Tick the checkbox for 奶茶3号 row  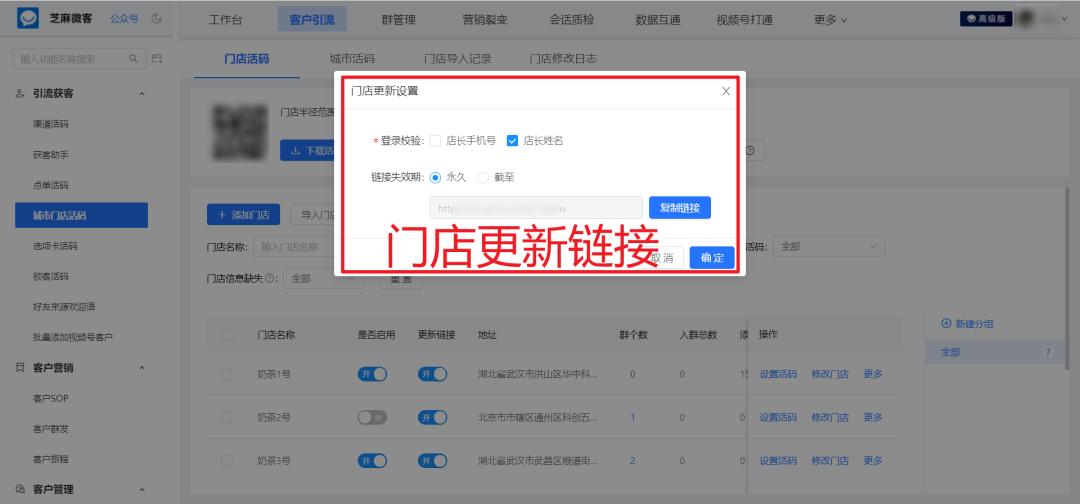(x=227, y=461)
